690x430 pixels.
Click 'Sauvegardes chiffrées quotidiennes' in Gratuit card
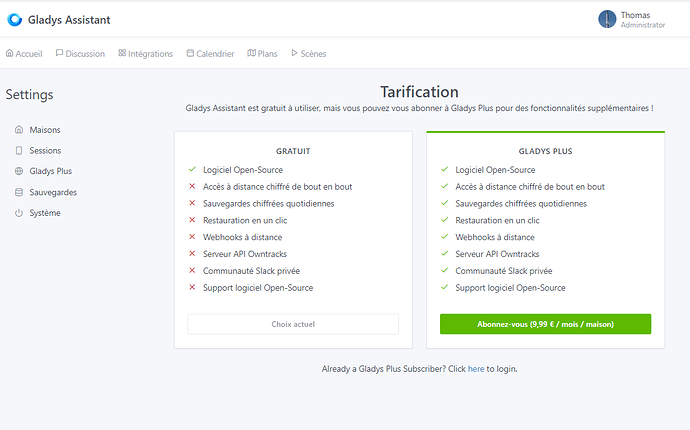pos(268,203)
